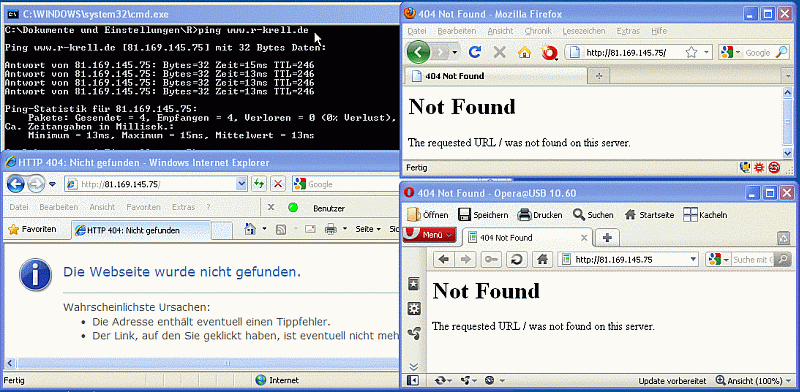Click RSS feeds icon in Internet Explorer
Image resolution: width=800 pixels, height=392 pixels.
coord(281,230)
